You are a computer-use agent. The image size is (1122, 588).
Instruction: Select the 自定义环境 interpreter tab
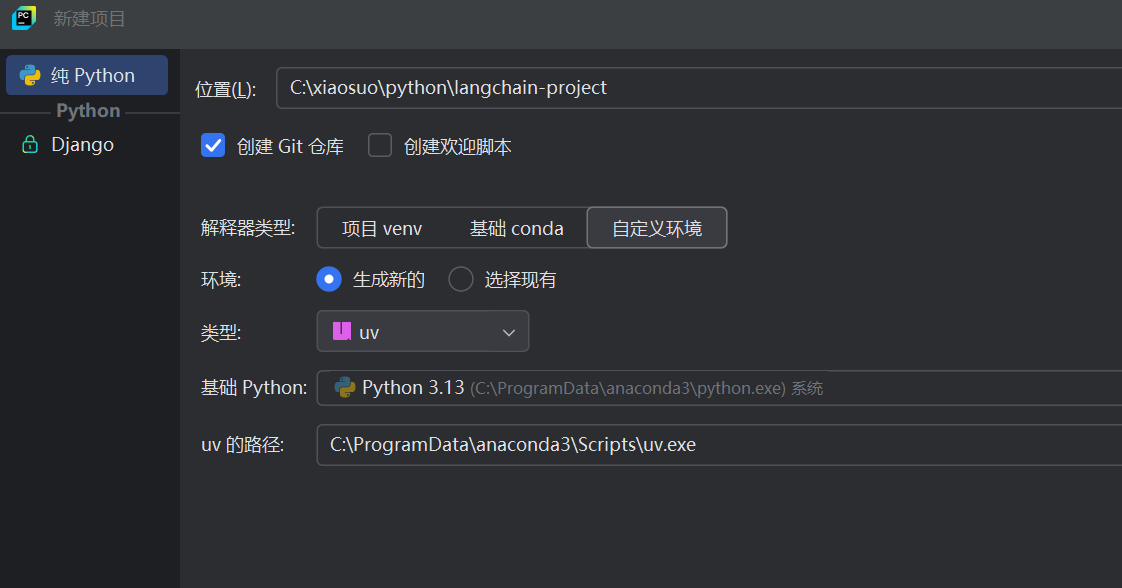pos(657,229)
